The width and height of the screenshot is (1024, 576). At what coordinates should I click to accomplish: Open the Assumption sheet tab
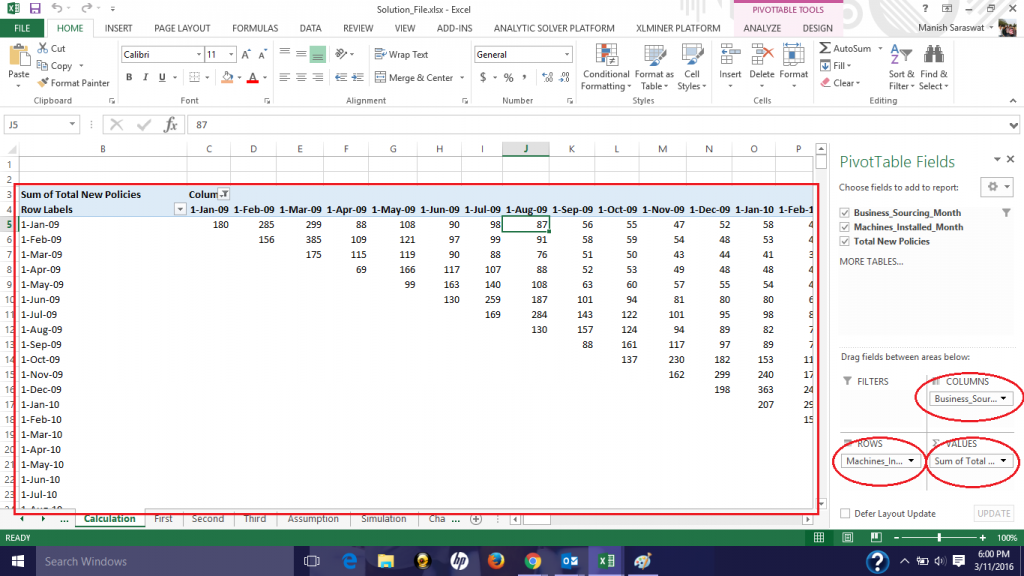click(x=313, y=519)
